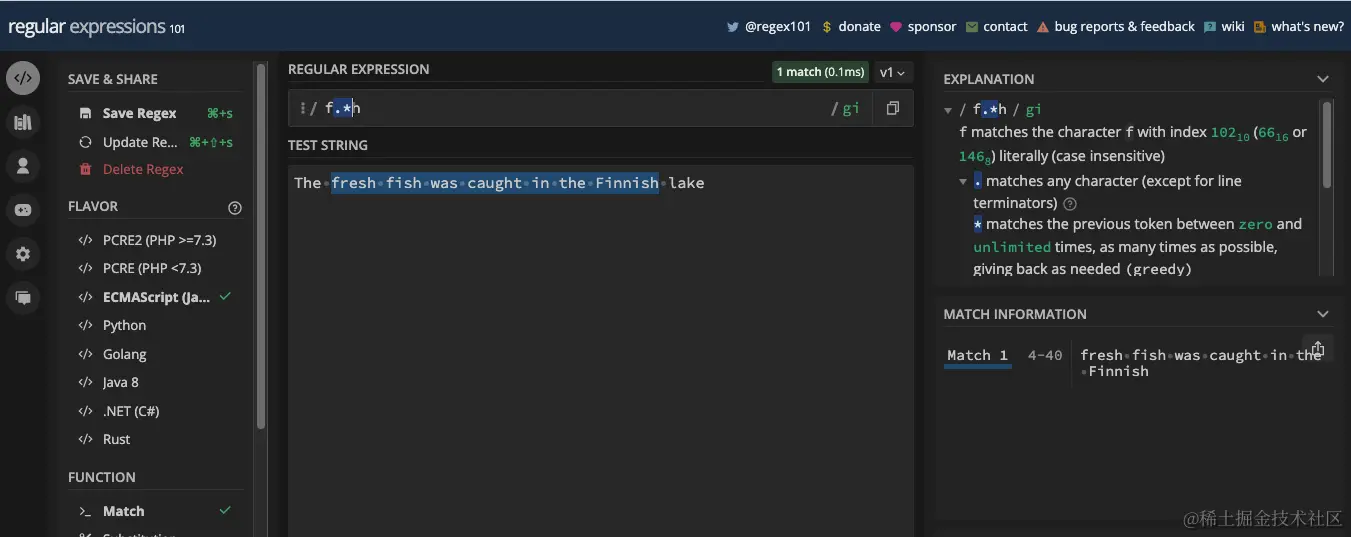Image resolution: width=1351 pixels, height=537 pixels.
Task: Click the 4-40 match range
Action: point(1045,355)
